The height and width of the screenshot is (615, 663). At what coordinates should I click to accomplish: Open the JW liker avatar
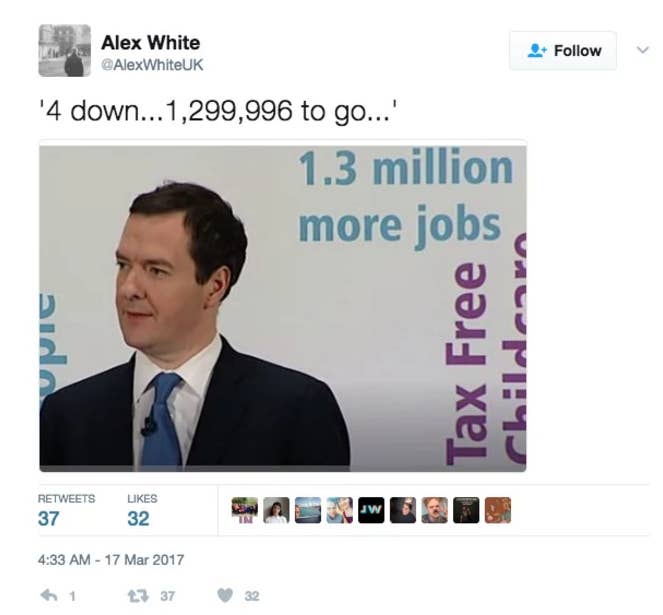pos(371,510)
